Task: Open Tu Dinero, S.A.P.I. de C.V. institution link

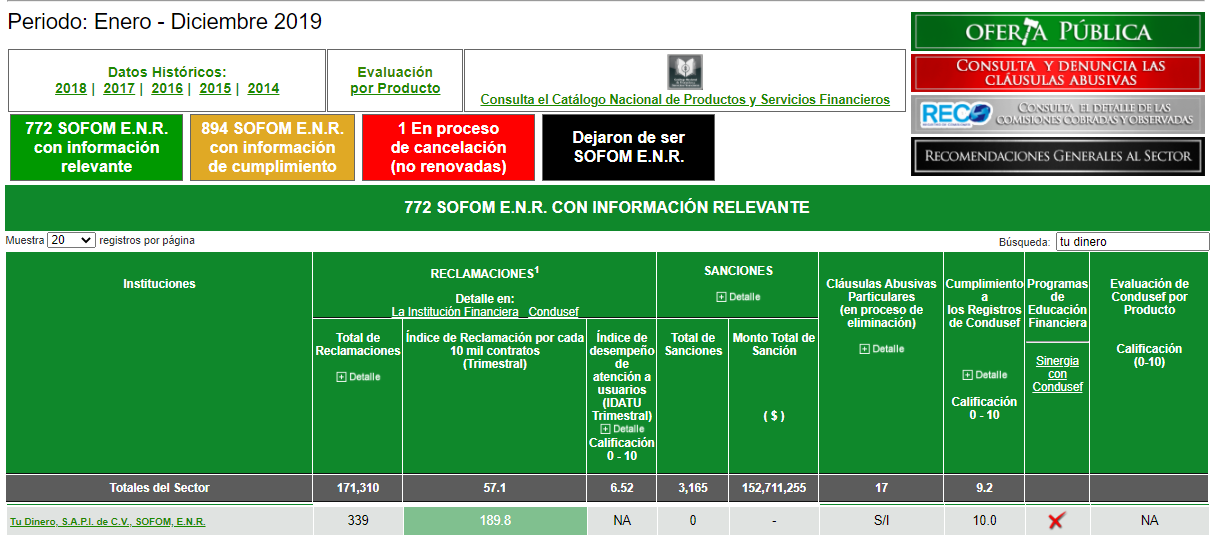Action: (x=108, y=521)
